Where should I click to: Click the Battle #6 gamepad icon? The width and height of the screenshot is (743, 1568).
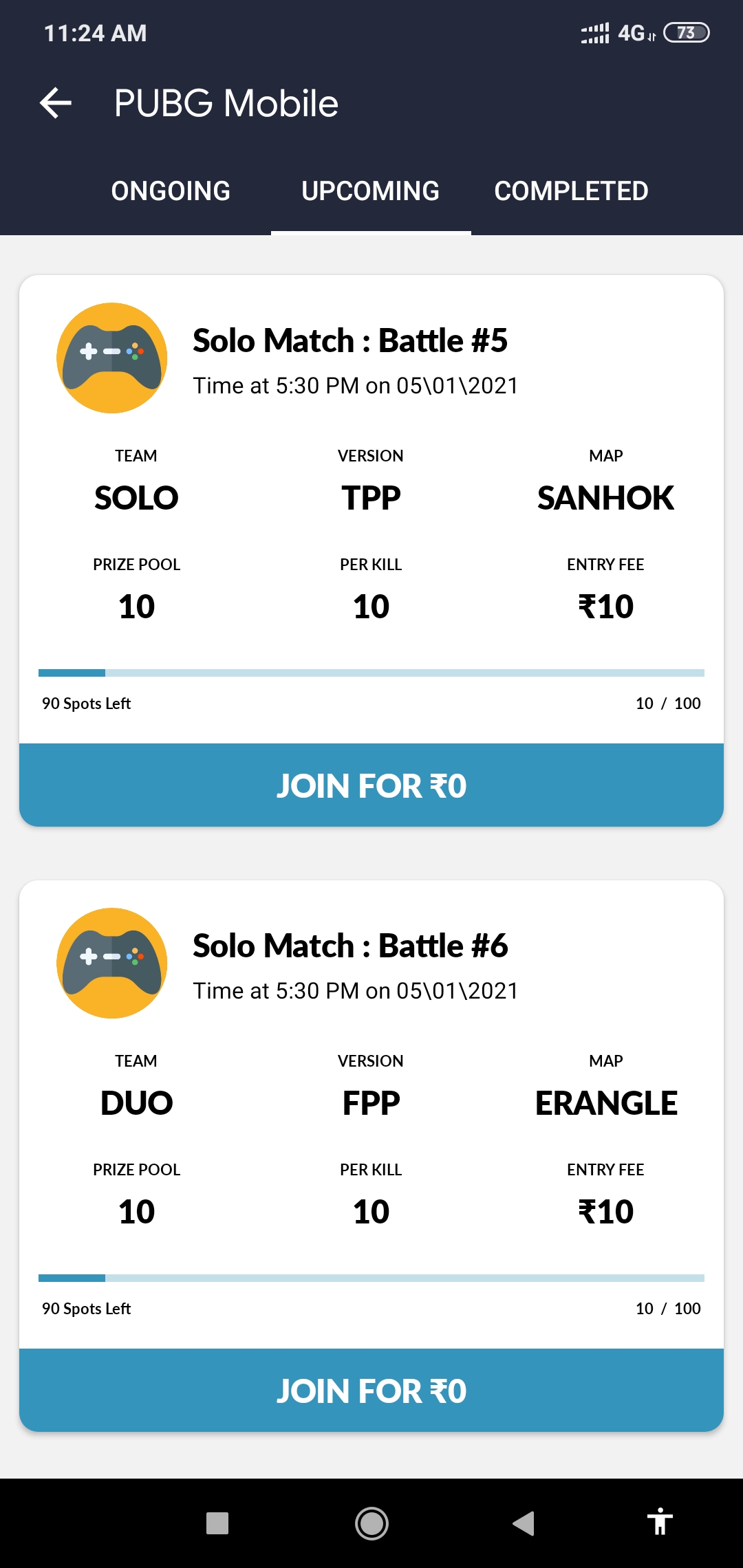click(x=112, y=963)
